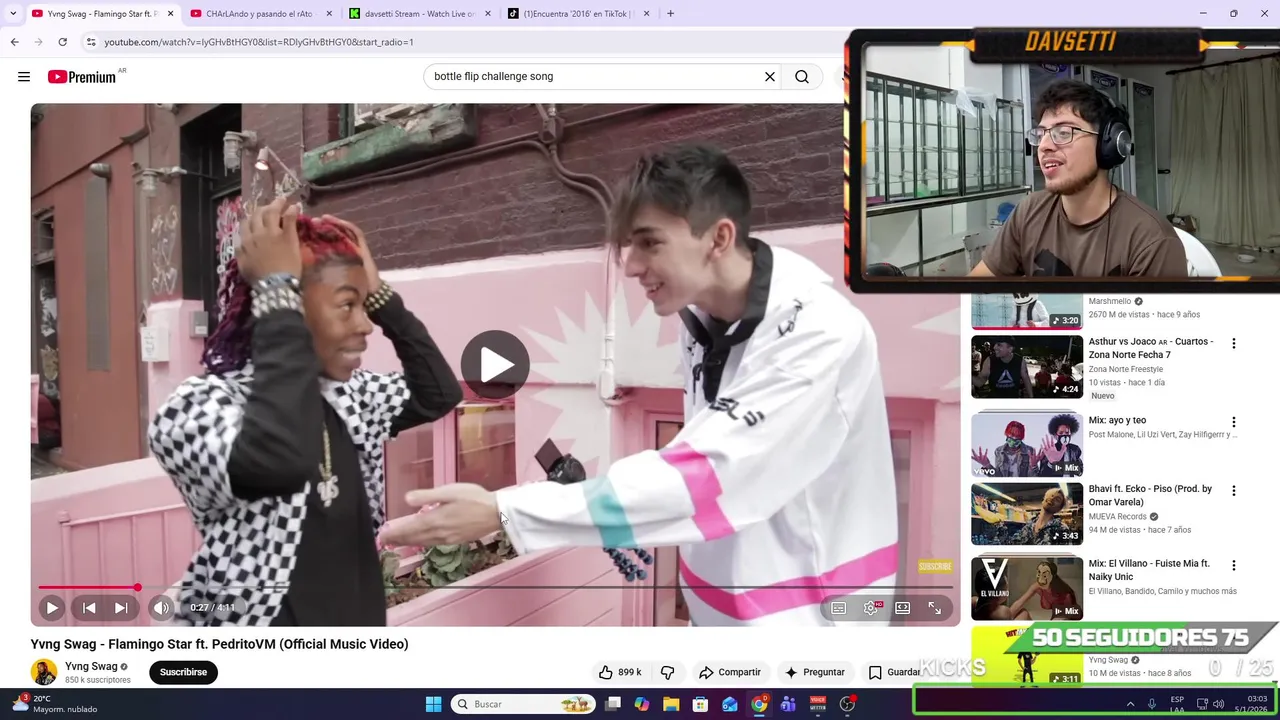Screen dimensions: 1280x720
Task: Open the Ashtur vs Joaco thumbnail
Action: point(1027,366)
